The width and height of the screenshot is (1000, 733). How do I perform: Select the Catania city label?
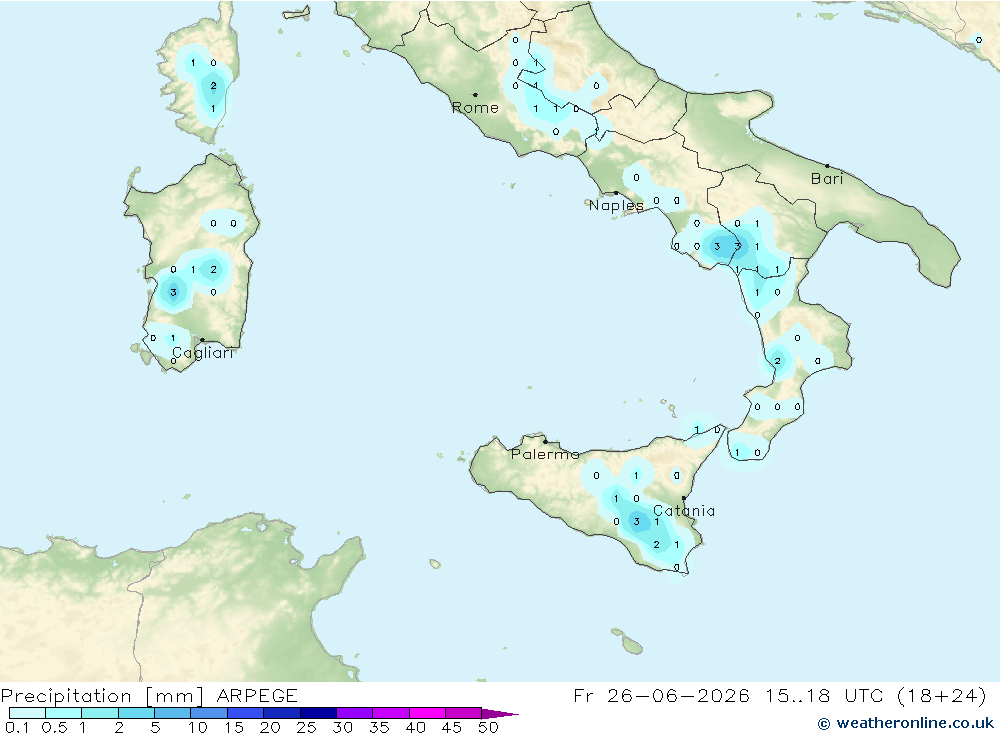click(x=684, y=510)
